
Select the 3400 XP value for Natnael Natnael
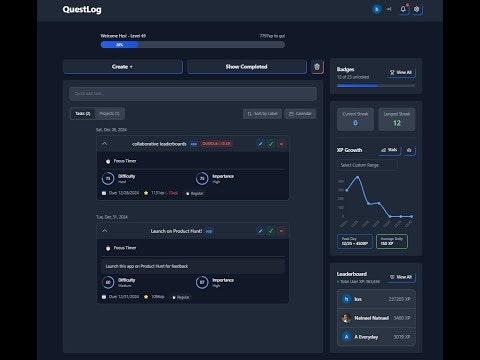point(402,318)
